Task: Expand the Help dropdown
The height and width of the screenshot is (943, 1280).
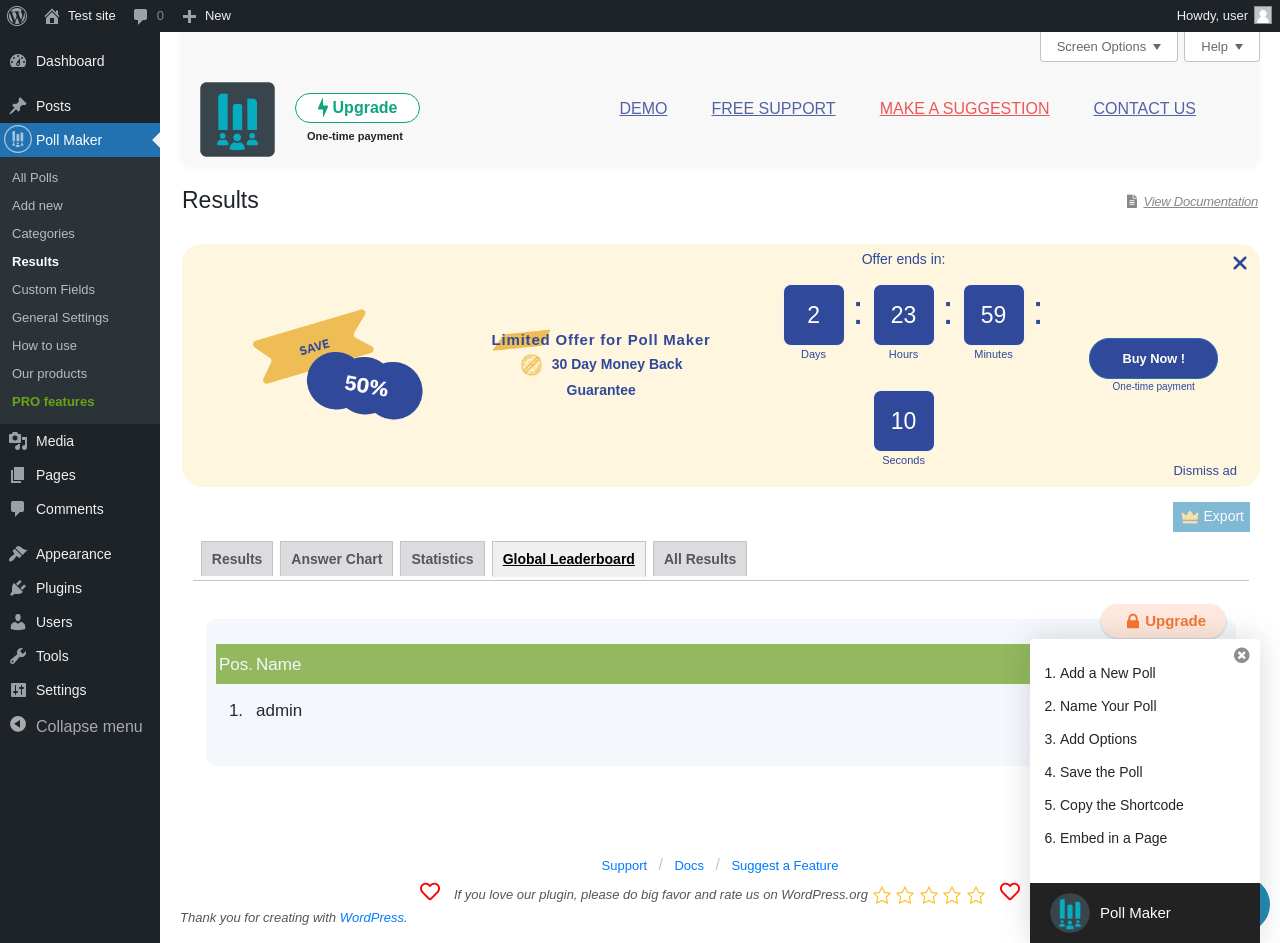Action: pos(1222,46)
